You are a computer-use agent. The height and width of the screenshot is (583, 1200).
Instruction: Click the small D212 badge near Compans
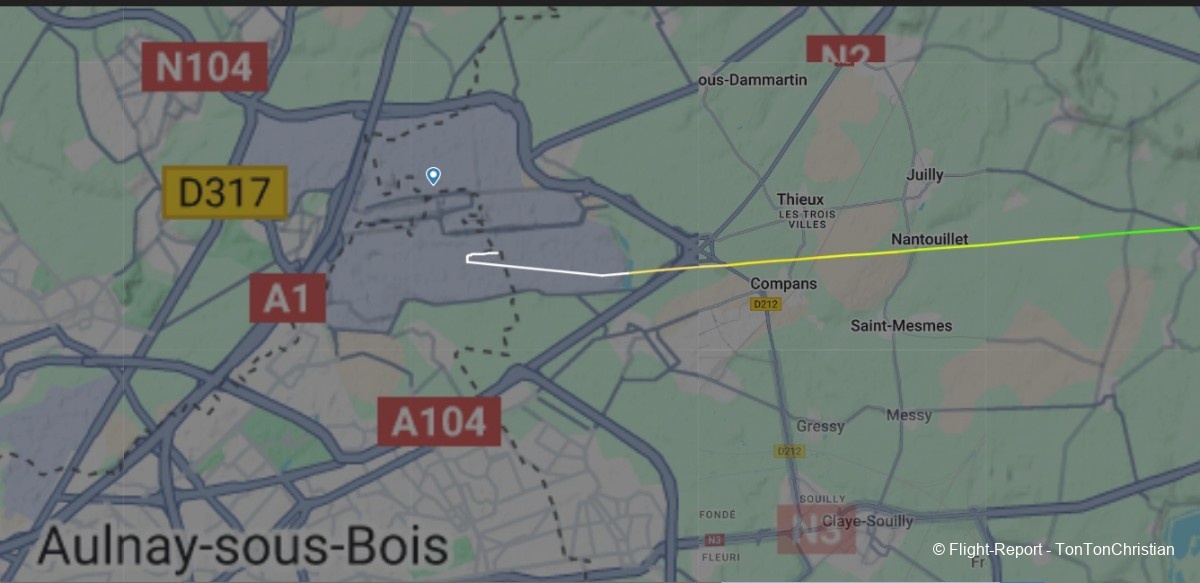(x=766, y=304)
